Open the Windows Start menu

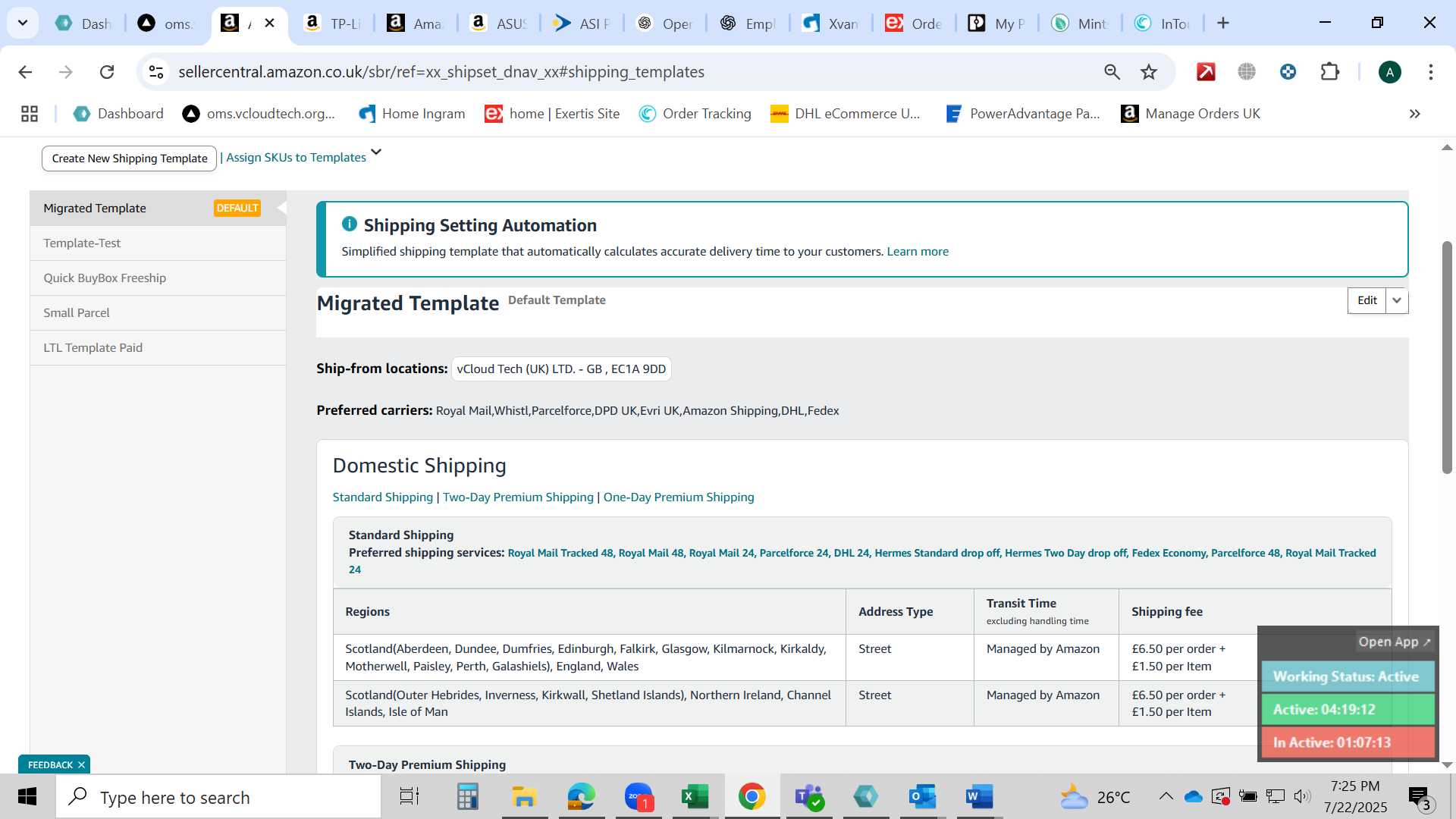(27, 797)
